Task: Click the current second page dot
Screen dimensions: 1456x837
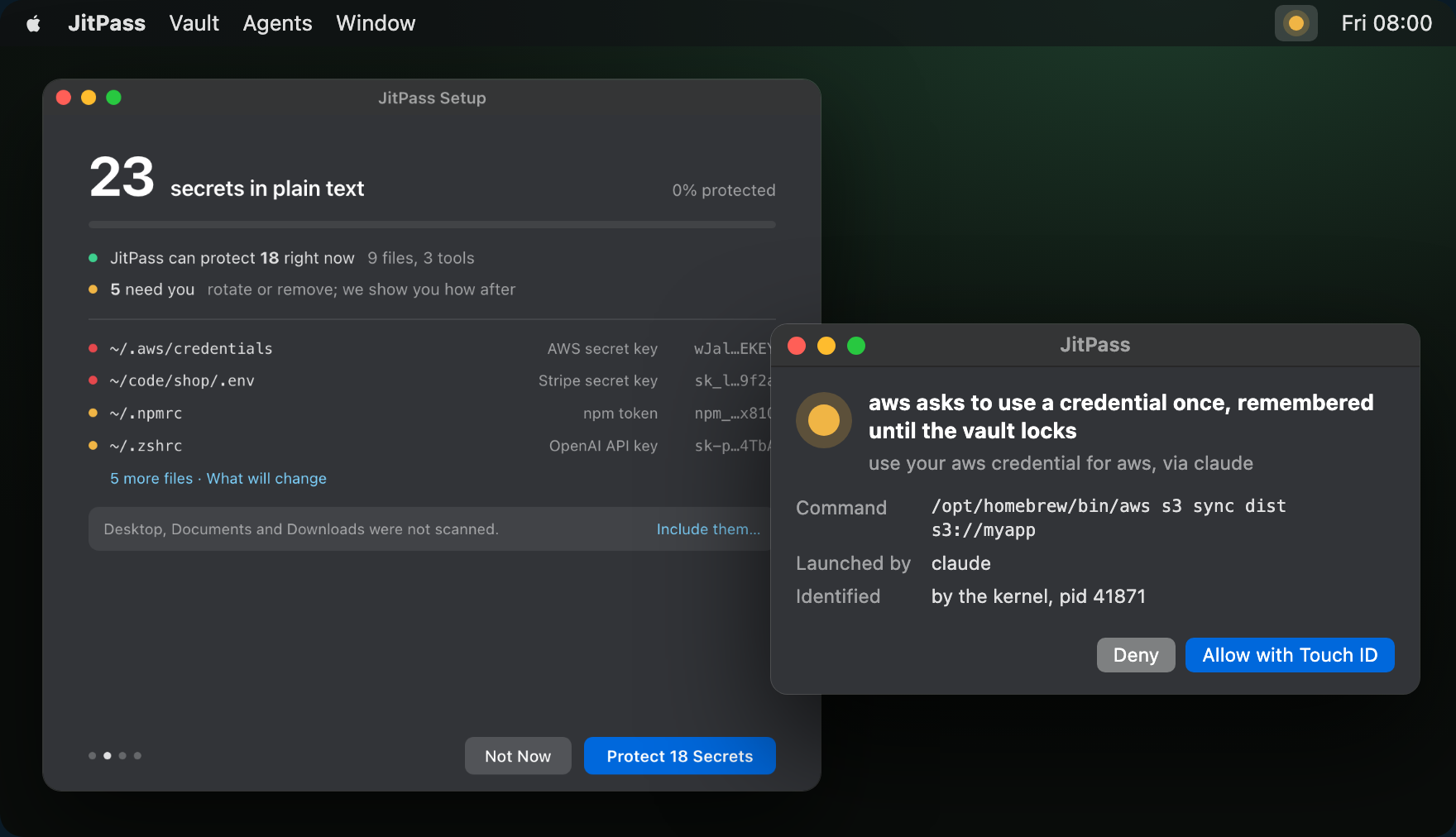Action: tap(108, 756)
